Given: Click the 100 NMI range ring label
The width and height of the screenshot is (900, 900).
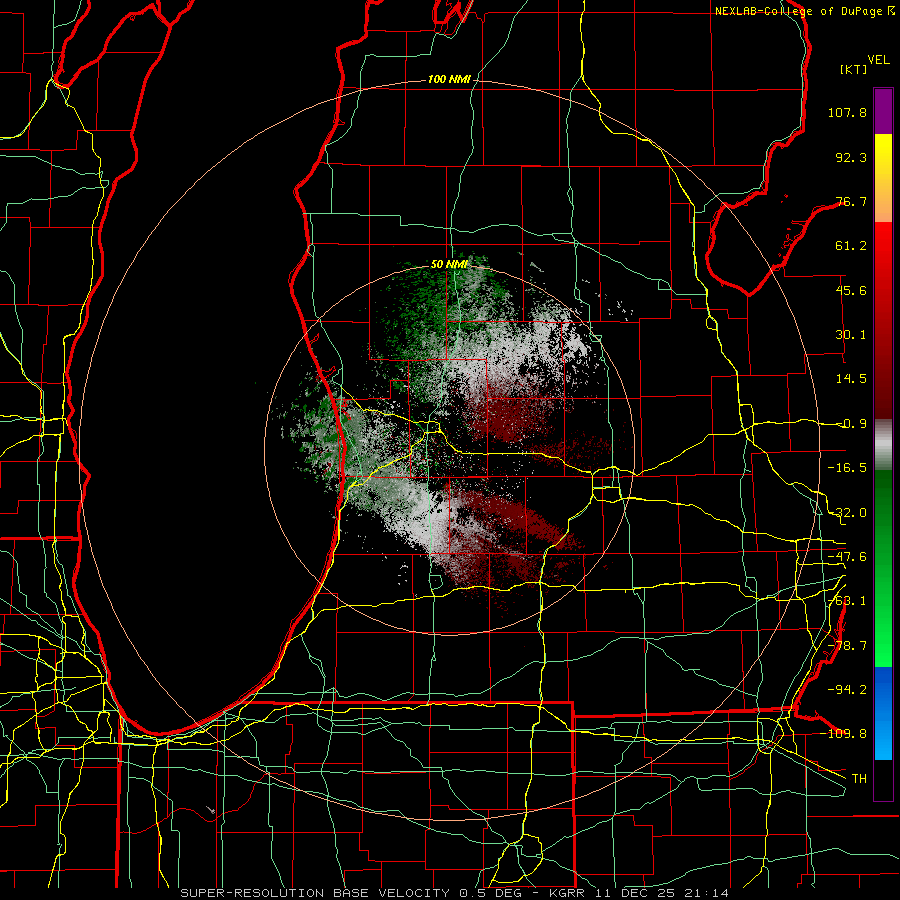Looking at the screenshot, I should [449, 79].
